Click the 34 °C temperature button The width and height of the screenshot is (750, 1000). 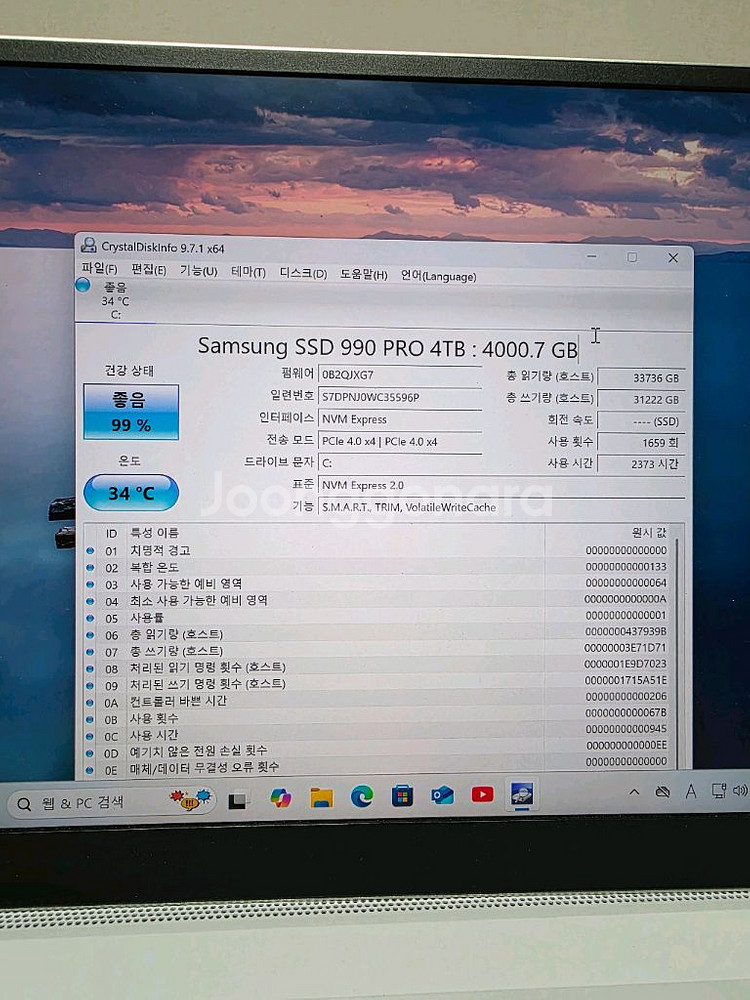pyautogui.click(x=131, y=493)
